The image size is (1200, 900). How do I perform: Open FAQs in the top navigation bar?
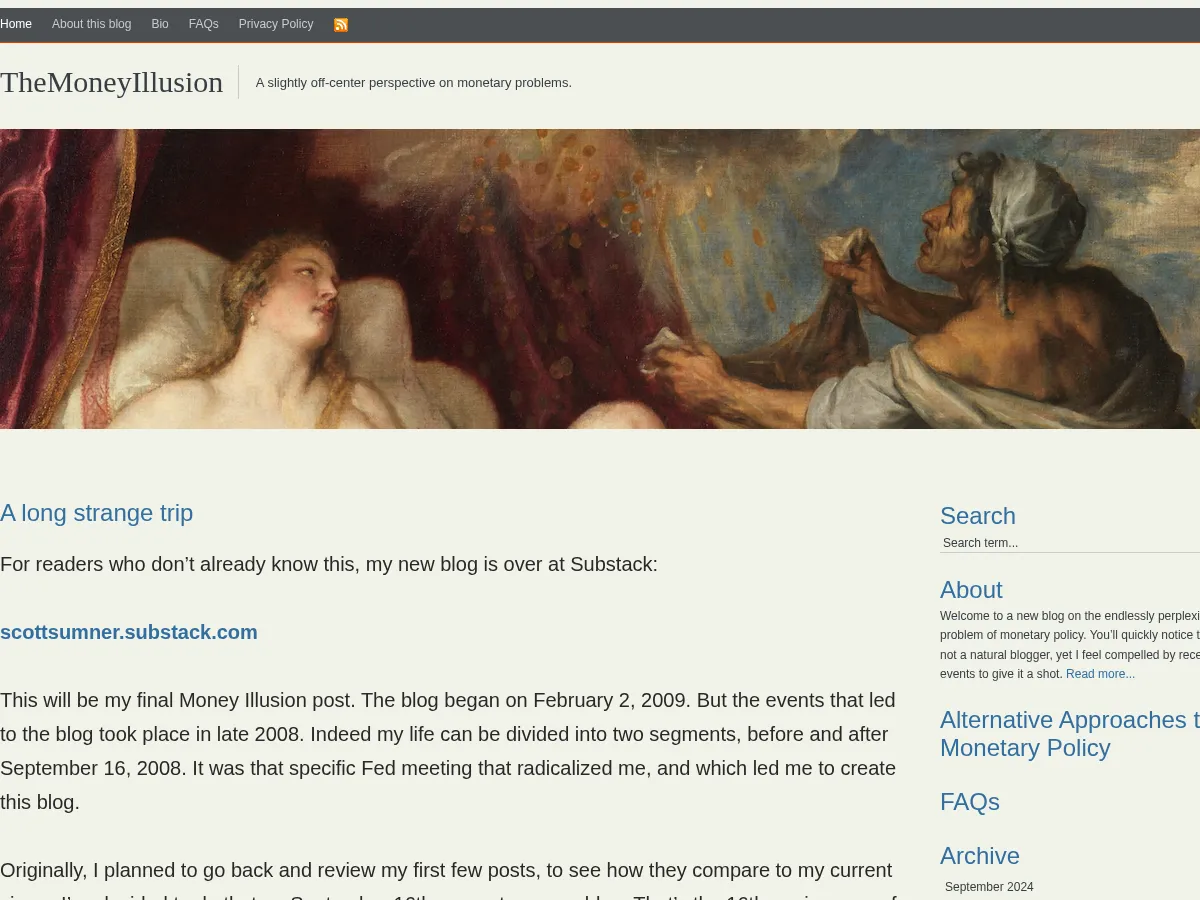[x=203, y=24]
